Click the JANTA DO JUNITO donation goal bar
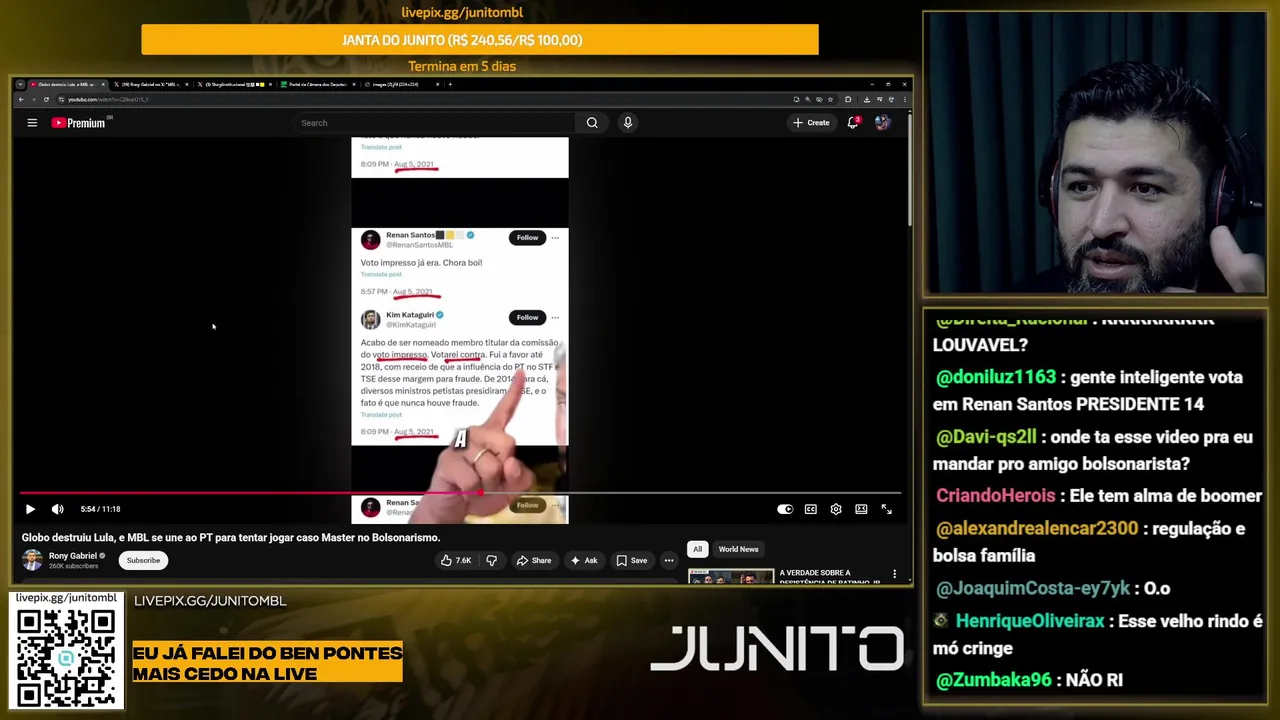 coord(480,40)
